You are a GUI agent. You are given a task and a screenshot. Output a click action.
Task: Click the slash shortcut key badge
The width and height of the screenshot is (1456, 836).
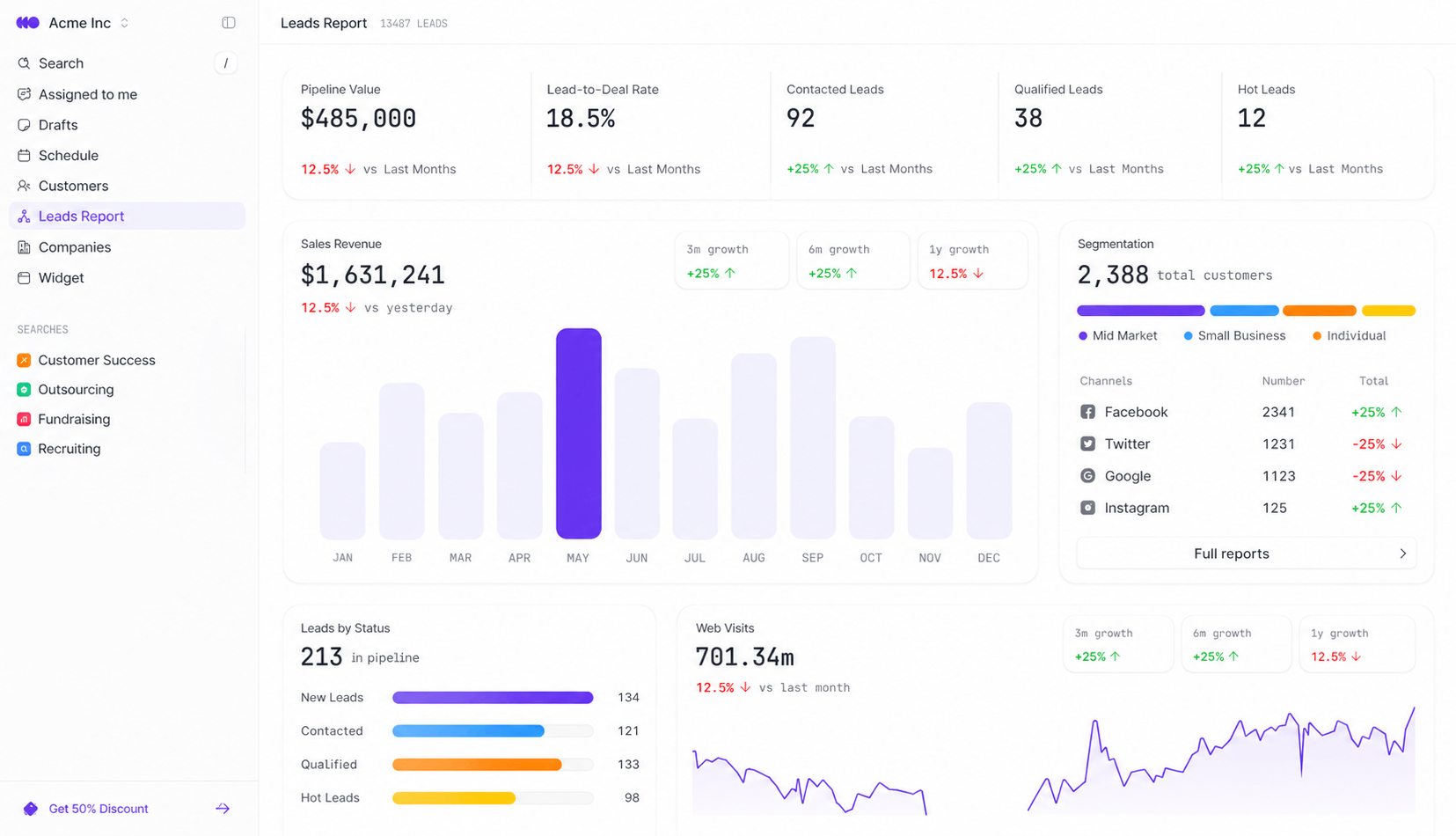point(226,63)
